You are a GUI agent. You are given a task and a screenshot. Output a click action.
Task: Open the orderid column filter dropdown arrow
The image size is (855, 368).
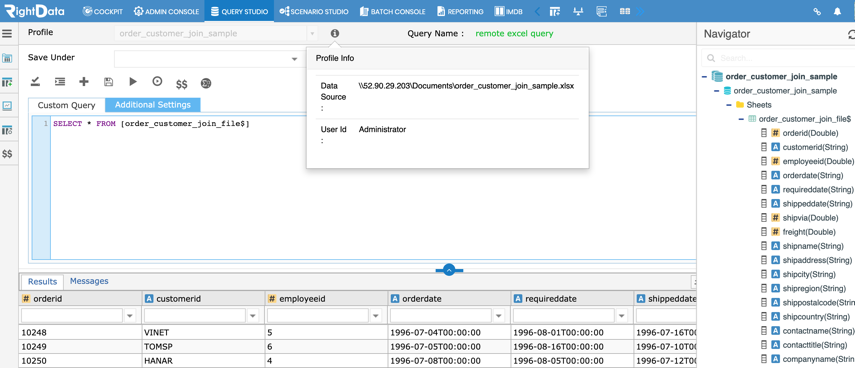click(130, 316)
